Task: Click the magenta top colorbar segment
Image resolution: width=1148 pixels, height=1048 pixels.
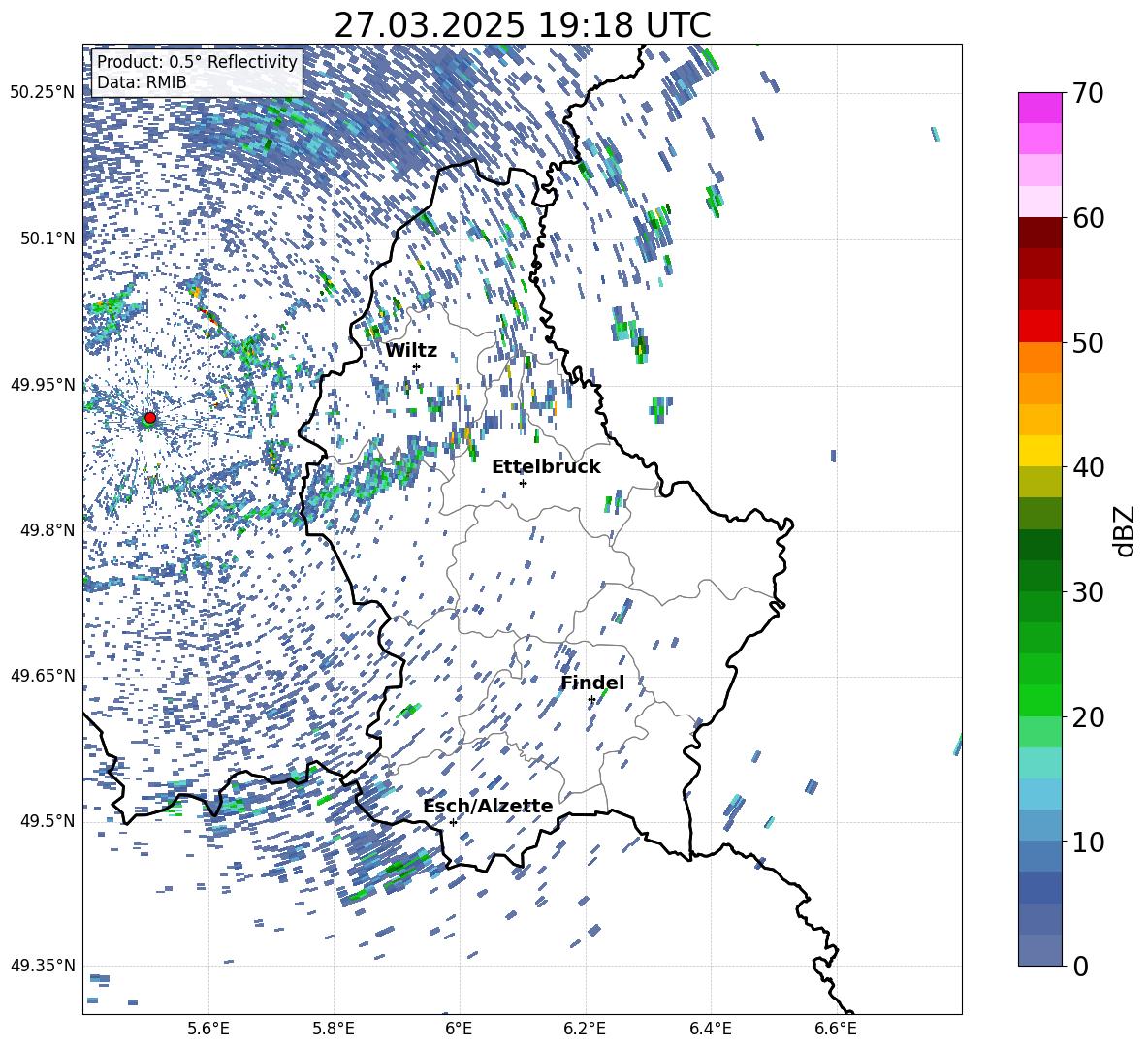Action: tap(1040, 109)
